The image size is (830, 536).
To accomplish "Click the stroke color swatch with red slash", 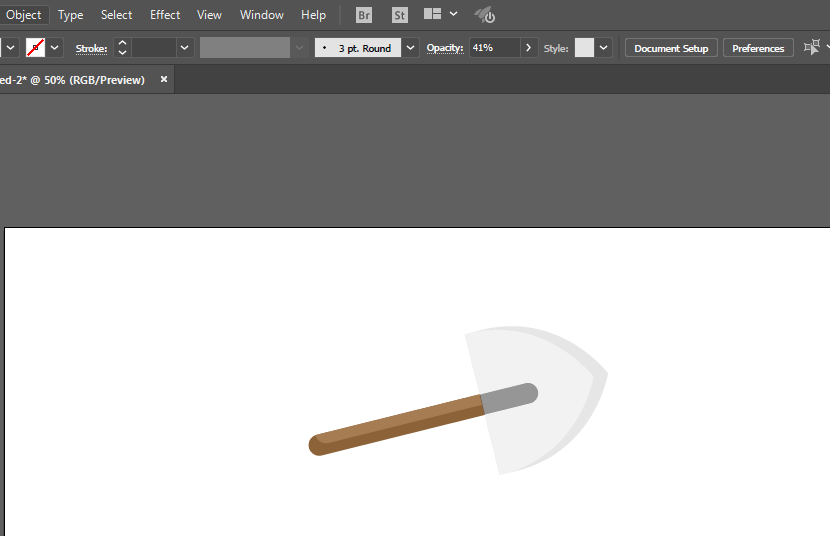I will pos(35,48).
